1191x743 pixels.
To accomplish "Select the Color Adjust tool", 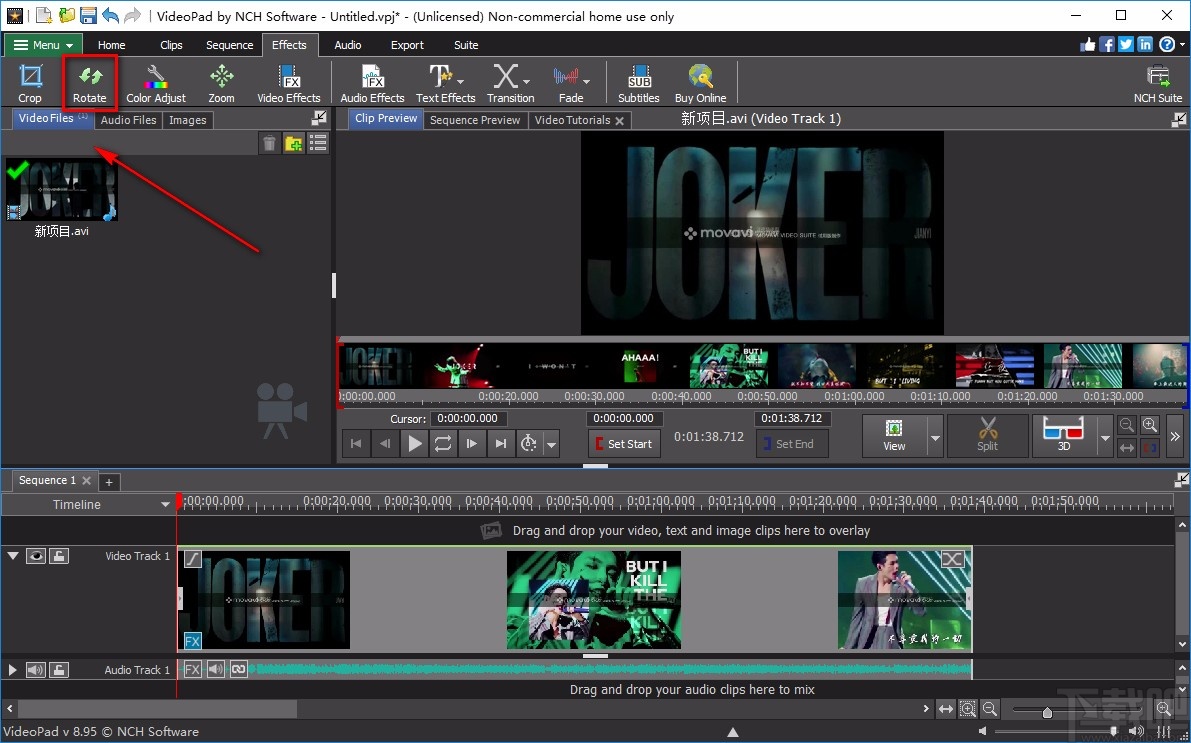I will click(156, 82).
